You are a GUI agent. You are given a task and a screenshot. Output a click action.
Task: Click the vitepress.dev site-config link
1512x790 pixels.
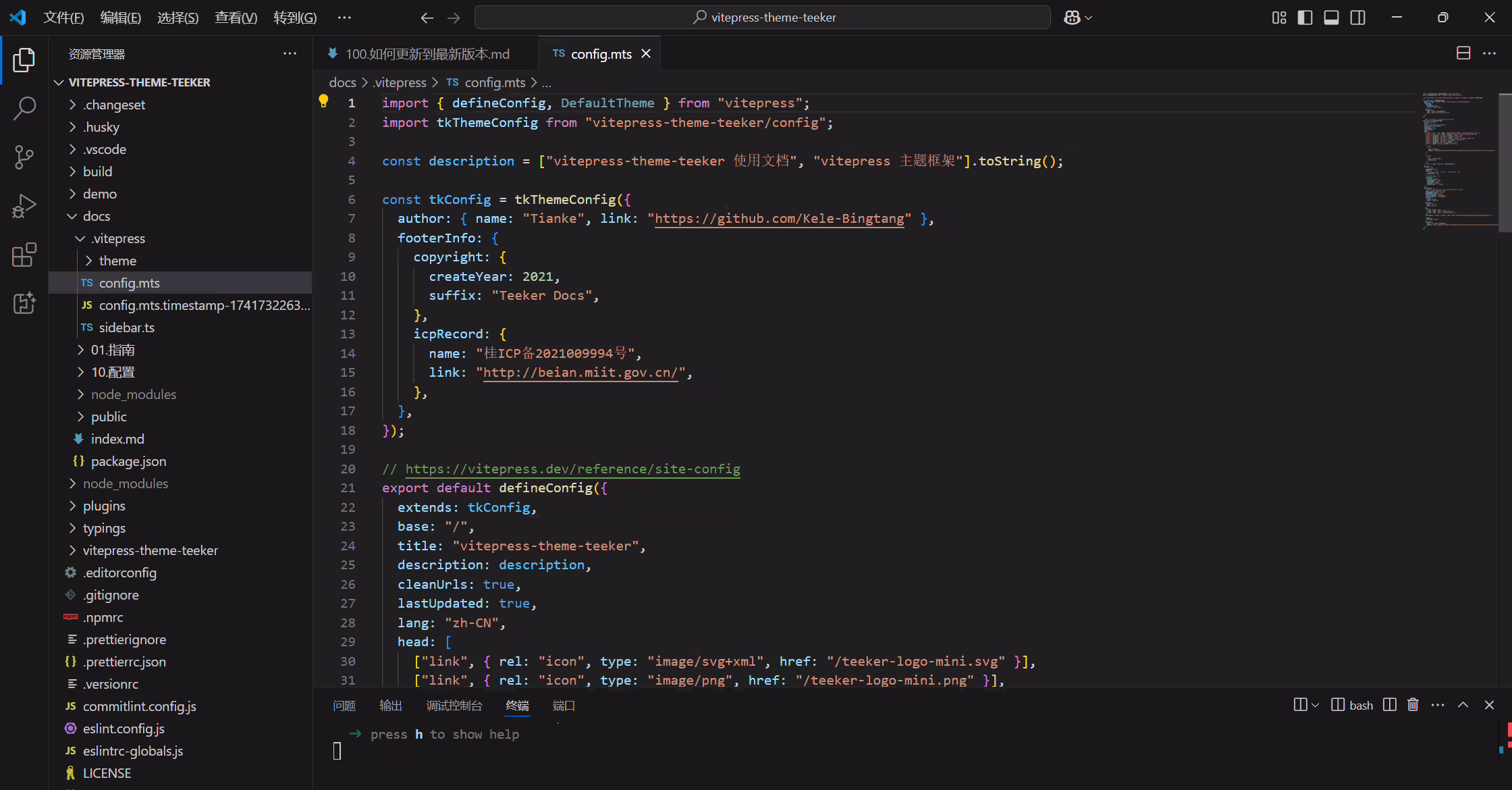click(x=572, y=469)
